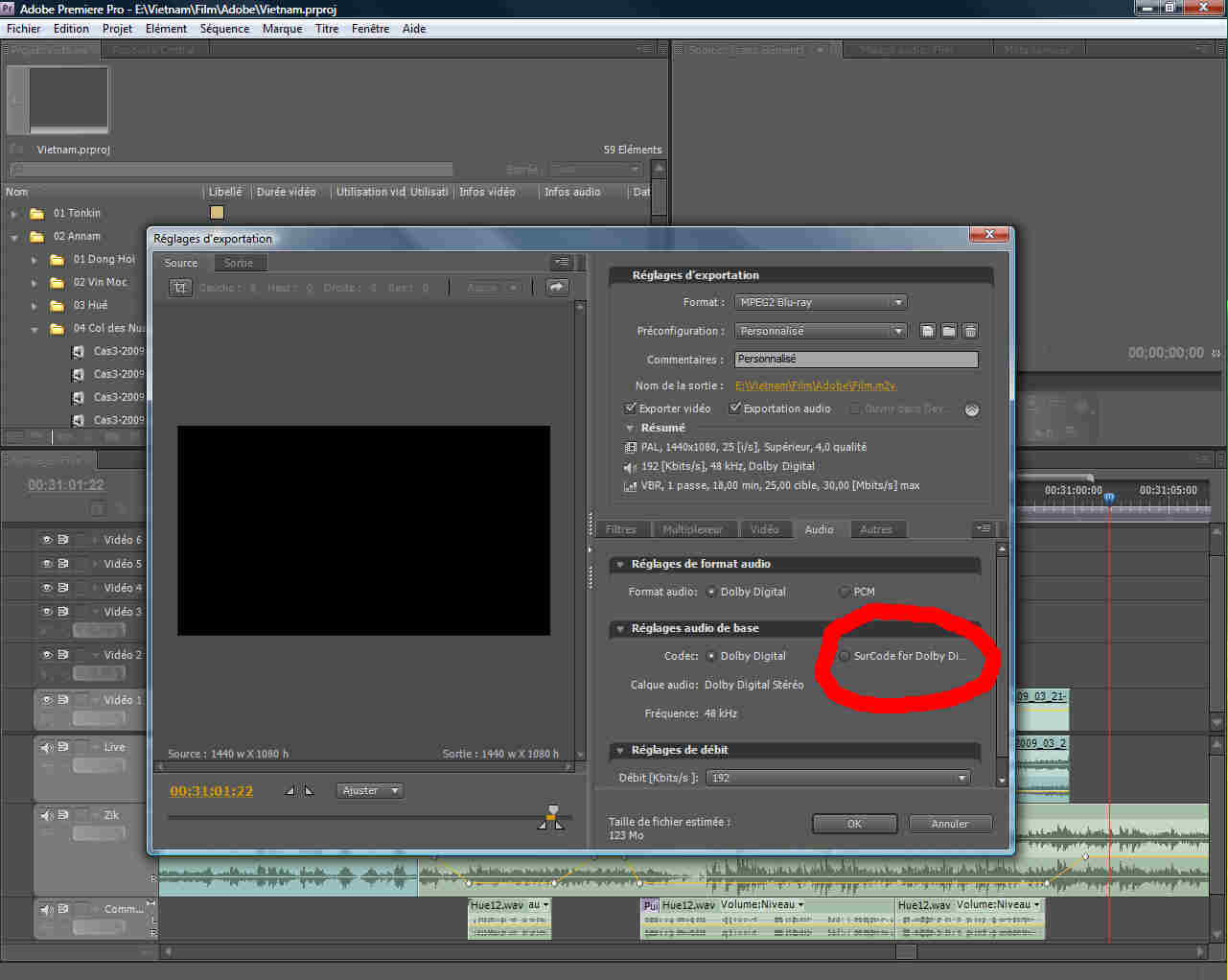Screen dimensions: 1228x980
Task: Delete the preset with the trash icon
Action: point(970,331)
